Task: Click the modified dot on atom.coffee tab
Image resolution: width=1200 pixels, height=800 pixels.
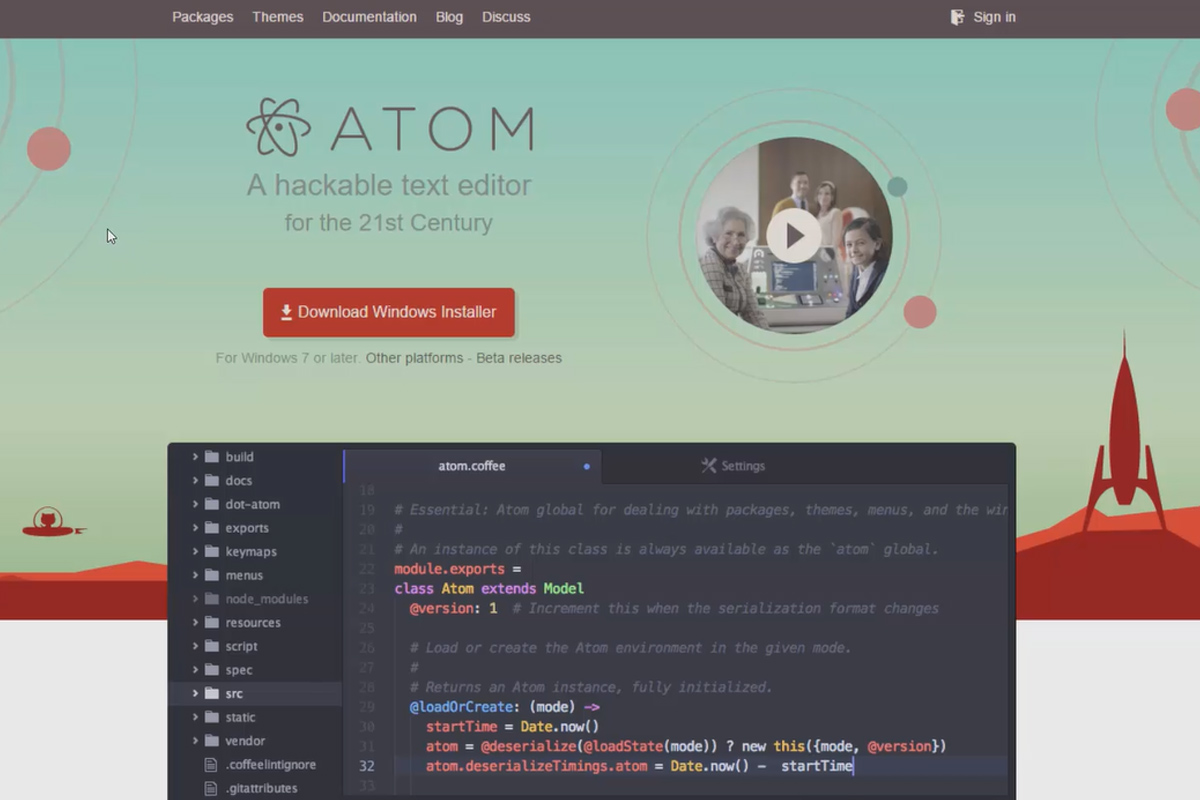Action: tap(587, 466)
